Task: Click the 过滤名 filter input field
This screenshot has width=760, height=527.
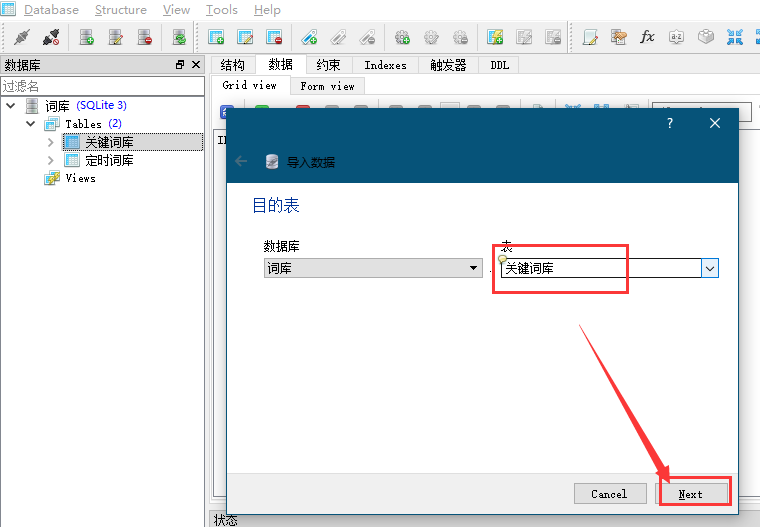Action: tap(100, 87)
